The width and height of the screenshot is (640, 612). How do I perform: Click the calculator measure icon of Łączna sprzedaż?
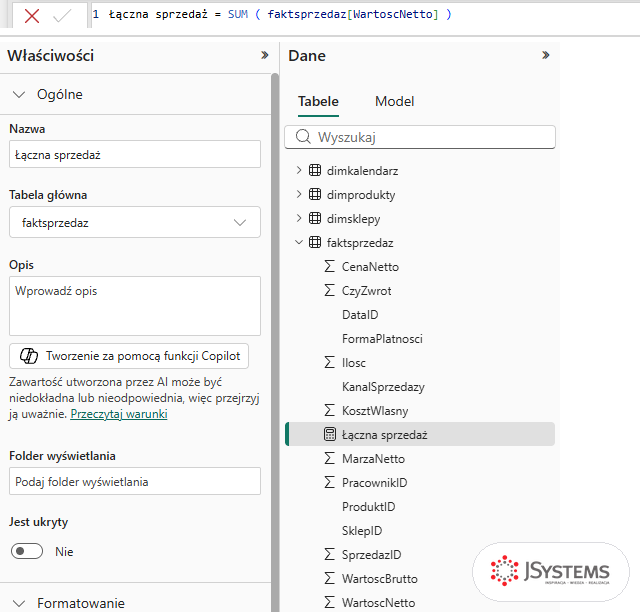tap(329, 434)
